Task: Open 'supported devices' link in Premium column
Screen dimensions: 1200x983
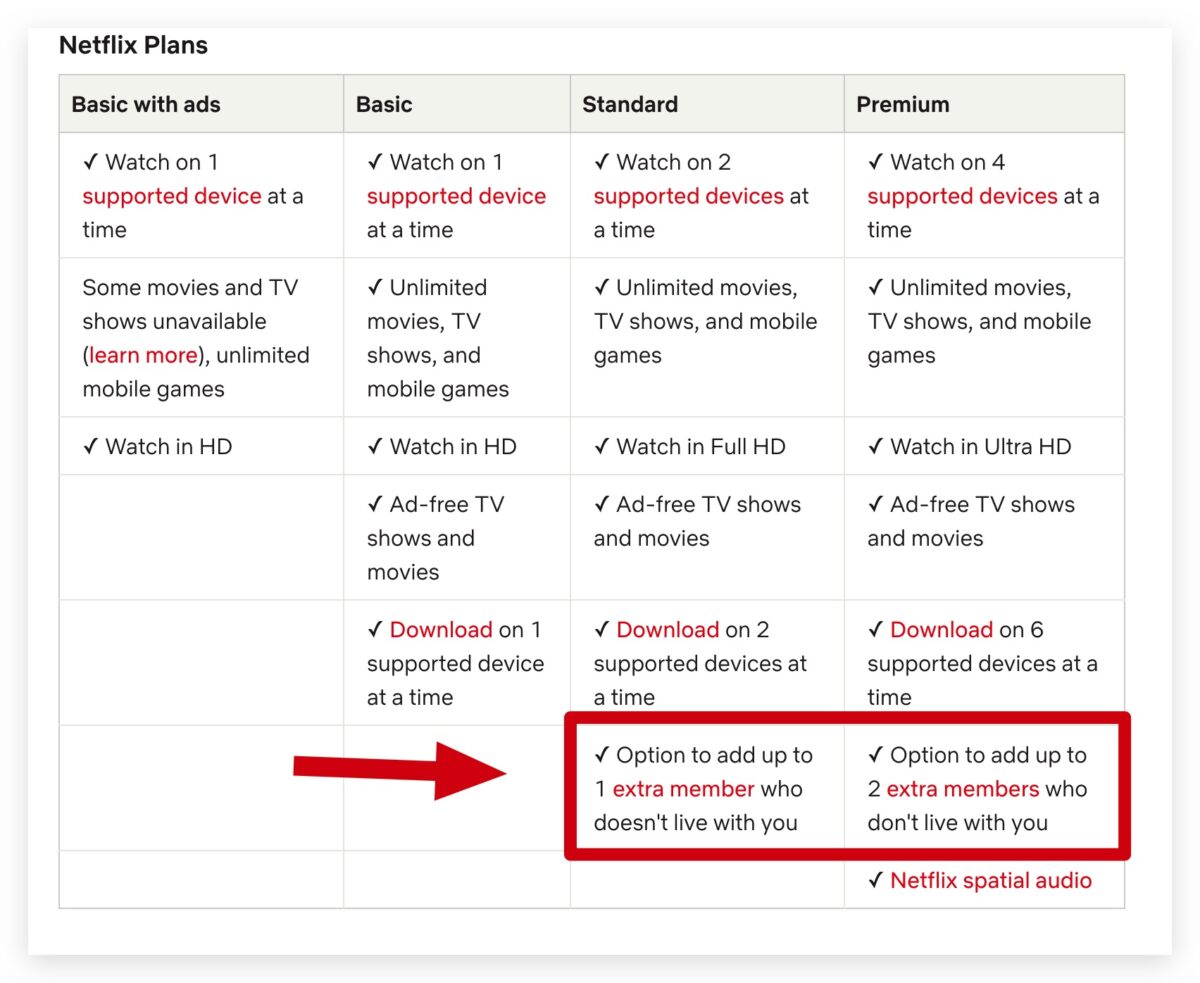Action: tap(962, 196)
